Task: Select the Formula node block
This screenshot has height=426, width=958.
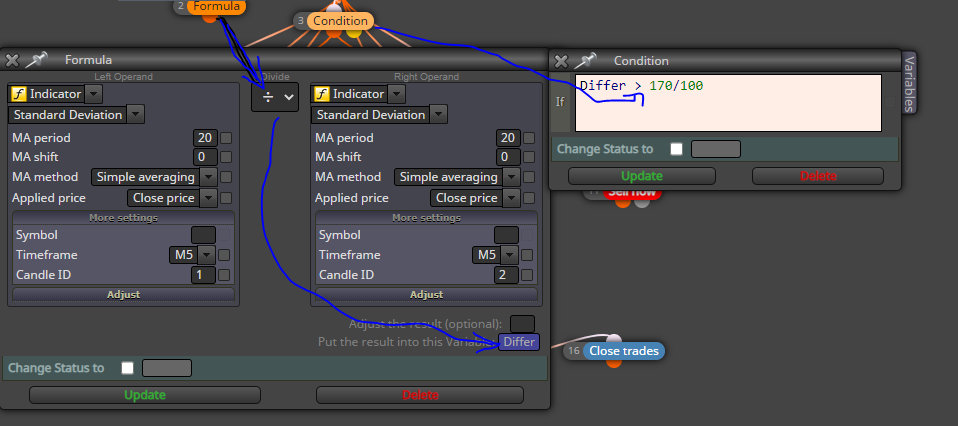Action: point(216,7)
